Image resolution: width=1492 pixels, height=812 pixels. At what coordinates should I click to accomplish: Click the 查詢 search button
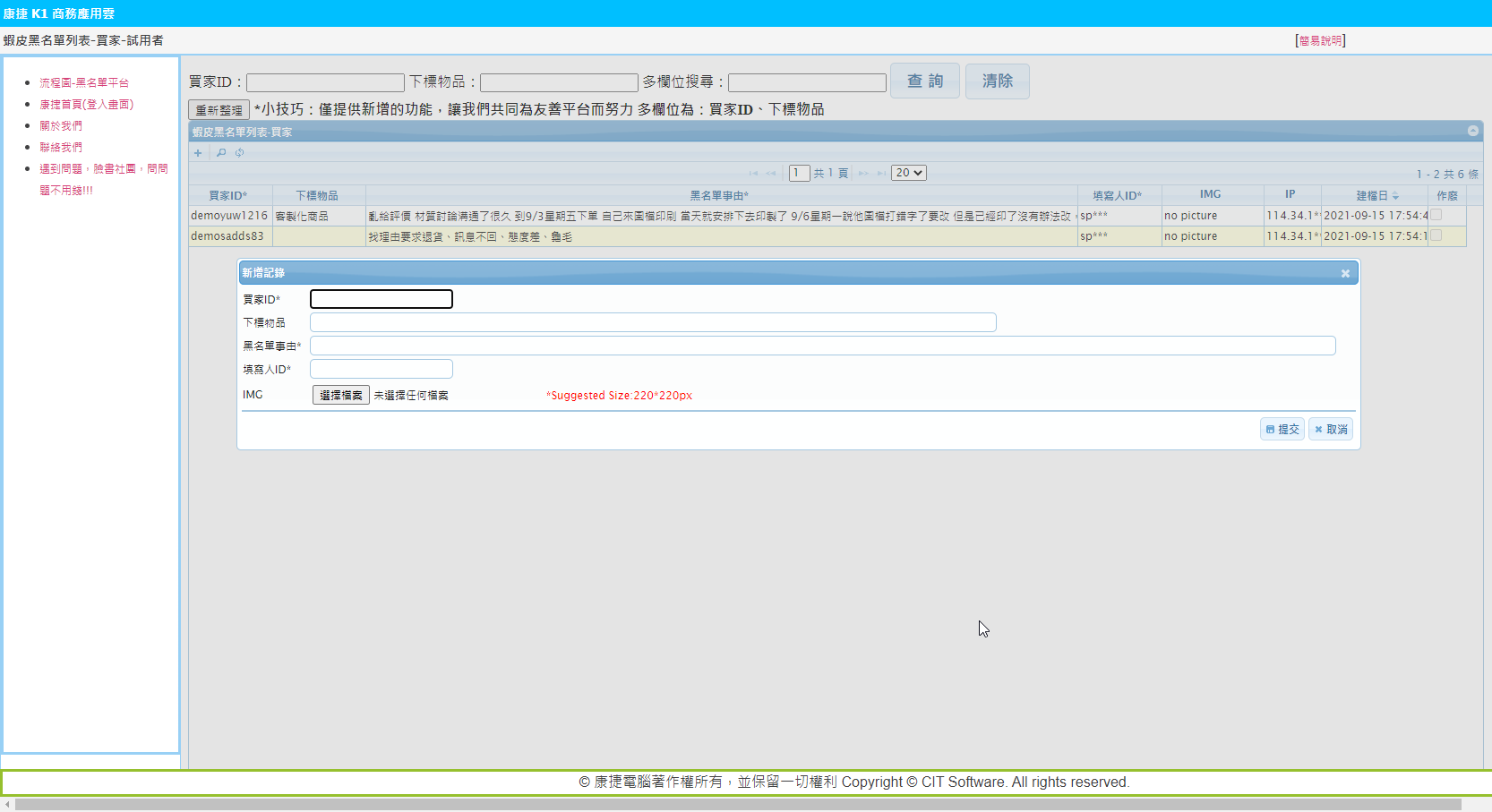tap(924, 81)
